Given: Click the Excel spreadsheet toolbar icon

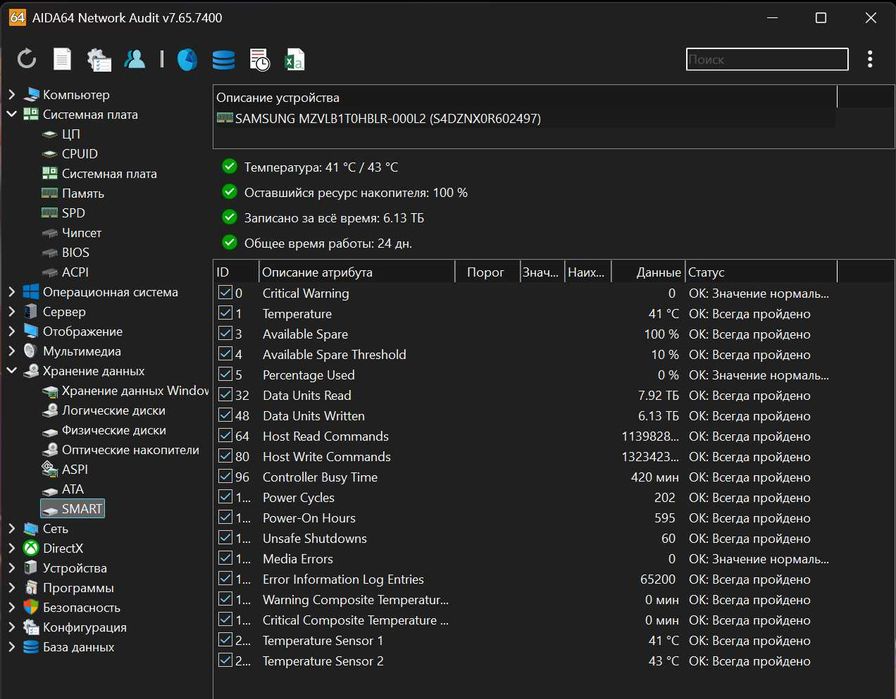Looking at the screenshot, I should (295, 60).
